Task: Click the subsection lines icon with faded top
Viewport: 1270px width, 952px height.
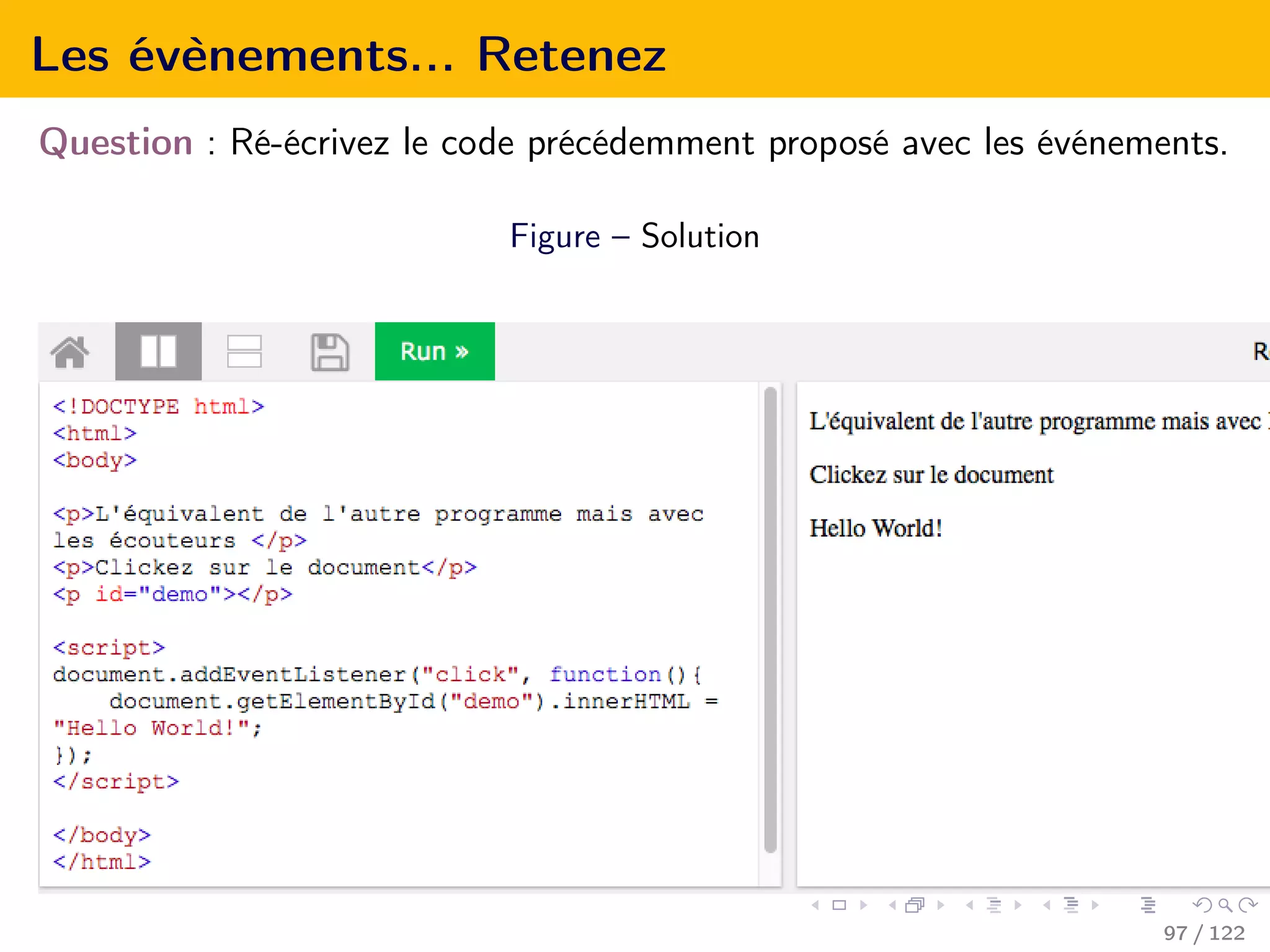Action: (995, 906)
